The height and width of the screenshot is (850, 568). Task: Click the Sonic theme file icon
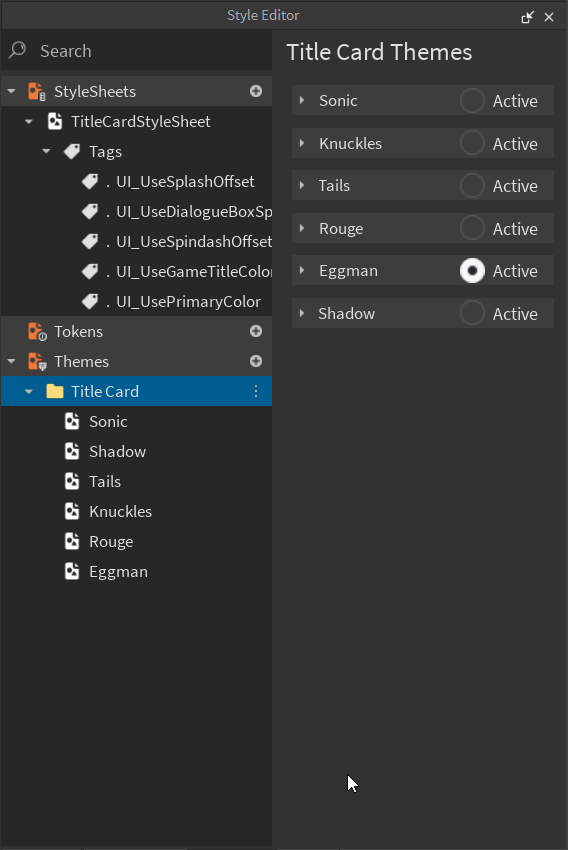point(72,421)
